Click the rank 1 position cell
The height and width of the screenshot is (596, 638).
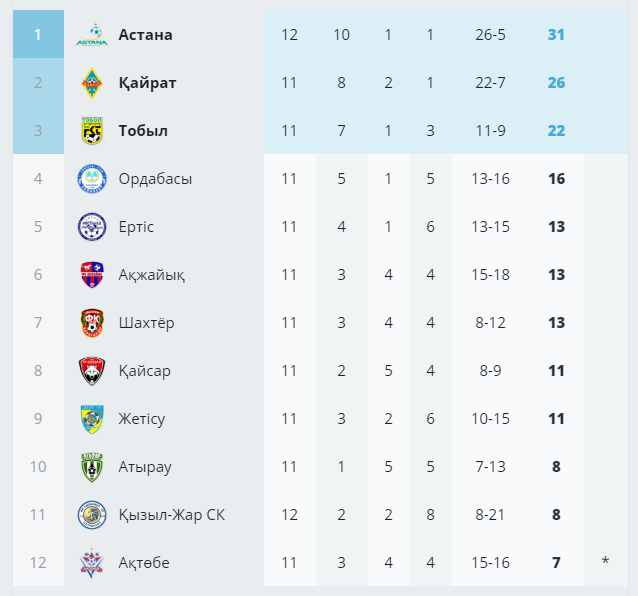point(38,35)
